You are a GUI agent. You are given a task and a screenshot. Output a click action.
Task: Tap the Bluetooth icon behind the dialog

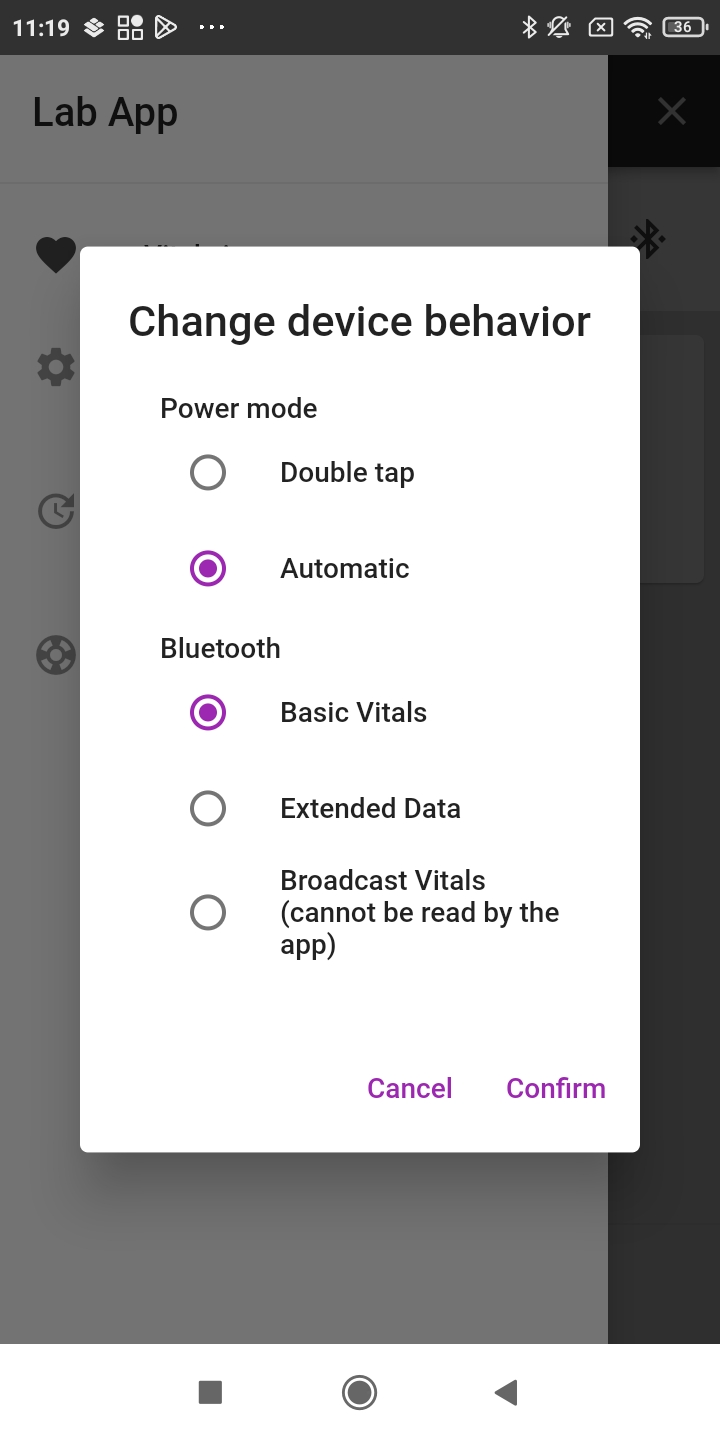[x=648, y=239]
